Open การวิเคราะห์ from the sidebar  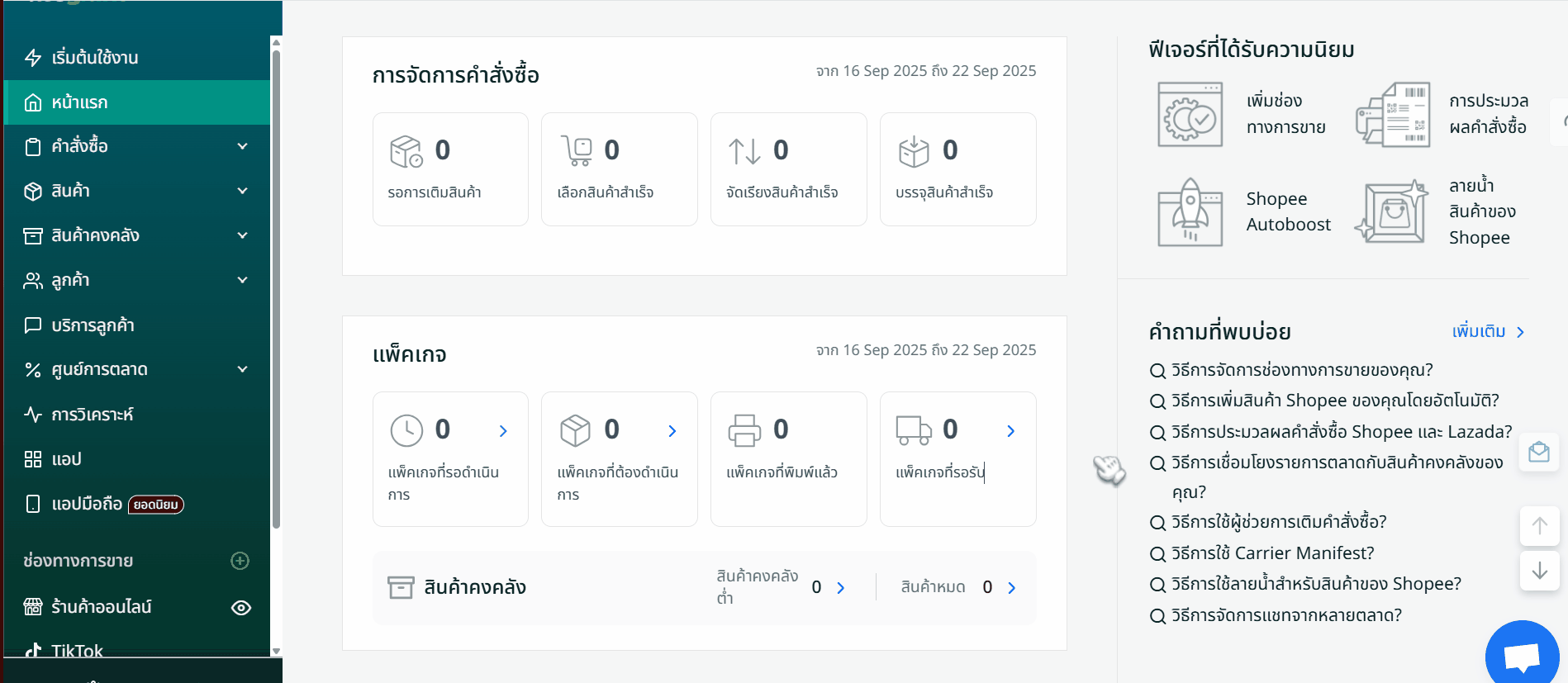[x=92, y=415]
